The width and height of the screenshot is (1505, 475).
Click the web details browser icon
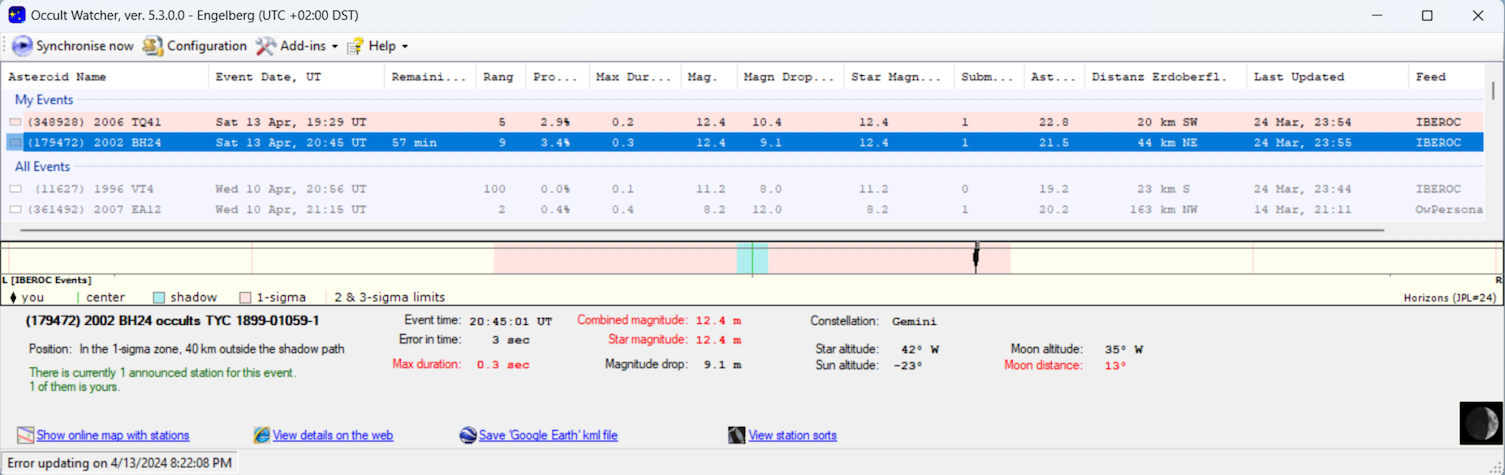coord(261,435)
